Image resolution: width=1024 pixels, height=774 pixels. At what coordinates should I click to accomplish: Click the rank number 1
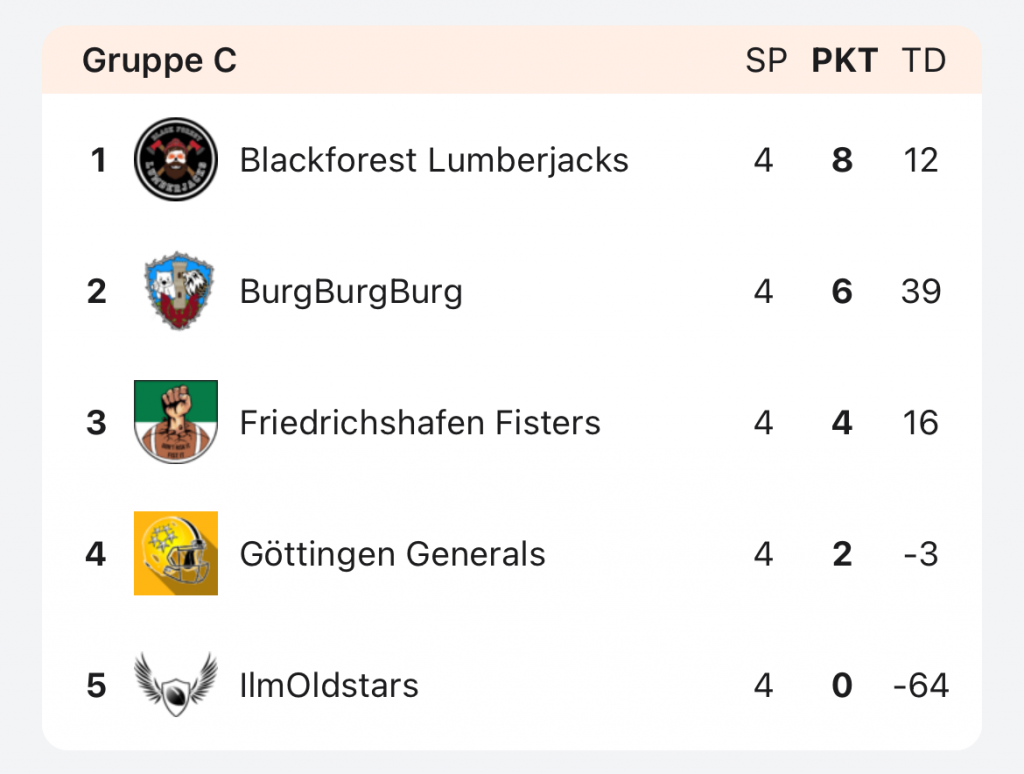[x=98, y=160]
